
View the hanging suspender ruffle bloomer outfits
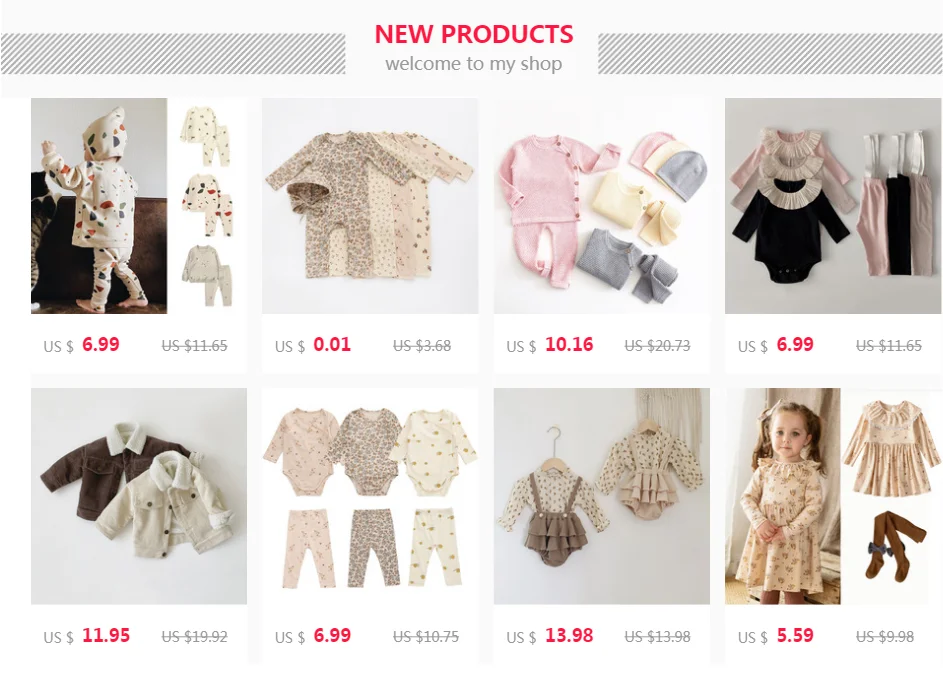click(601, 496)
